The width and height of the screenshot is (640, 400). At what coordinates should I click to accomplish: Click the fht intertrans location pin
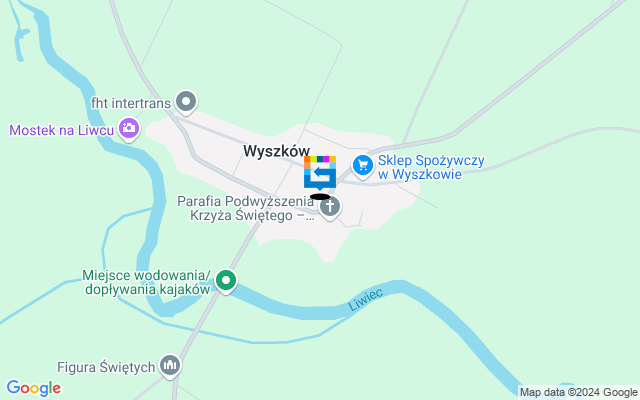(186, 102)
